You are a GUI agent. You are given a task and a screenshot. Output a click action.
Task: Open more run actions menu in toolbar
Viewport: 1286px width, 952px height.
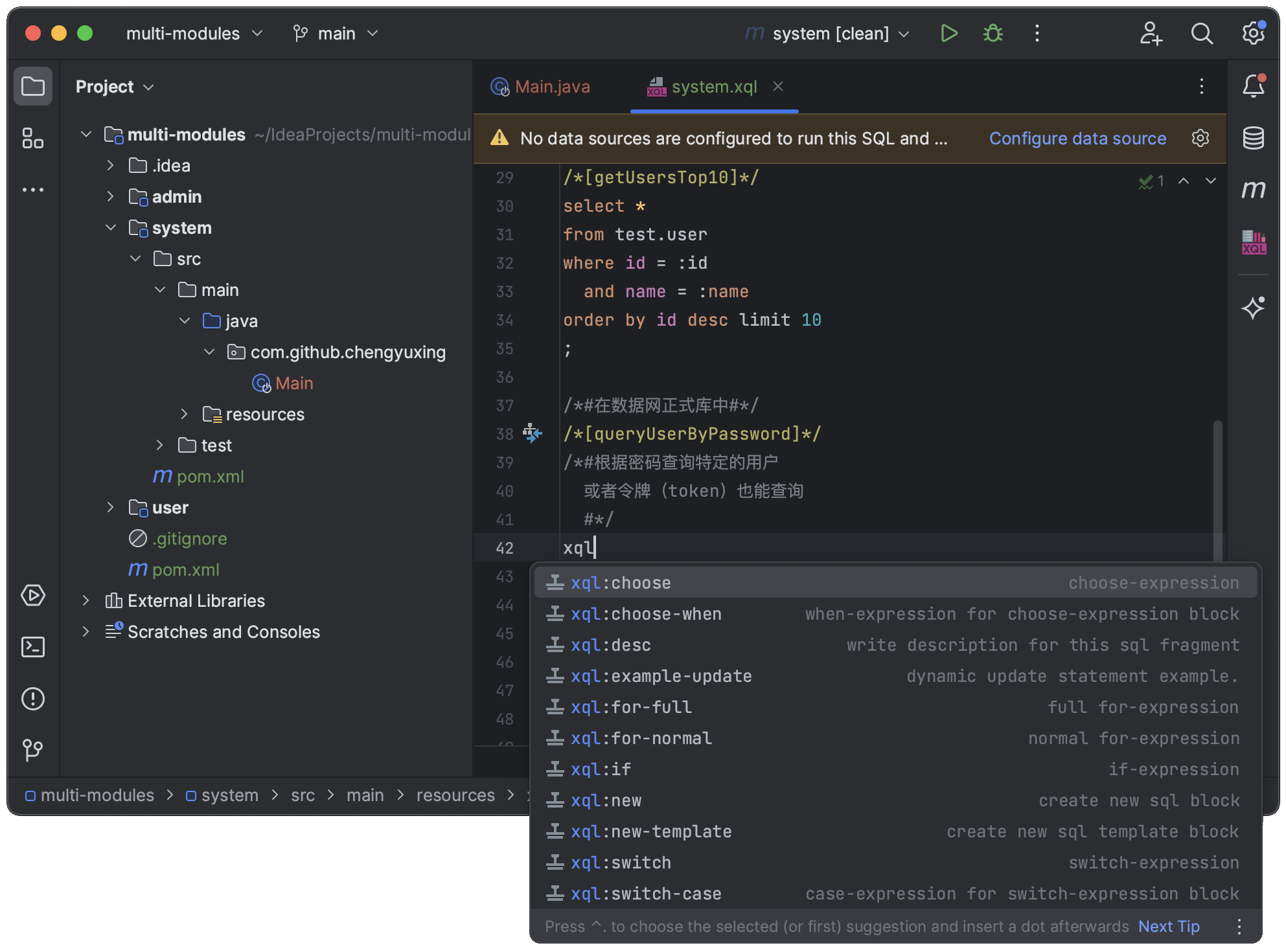pos(1037,33)
